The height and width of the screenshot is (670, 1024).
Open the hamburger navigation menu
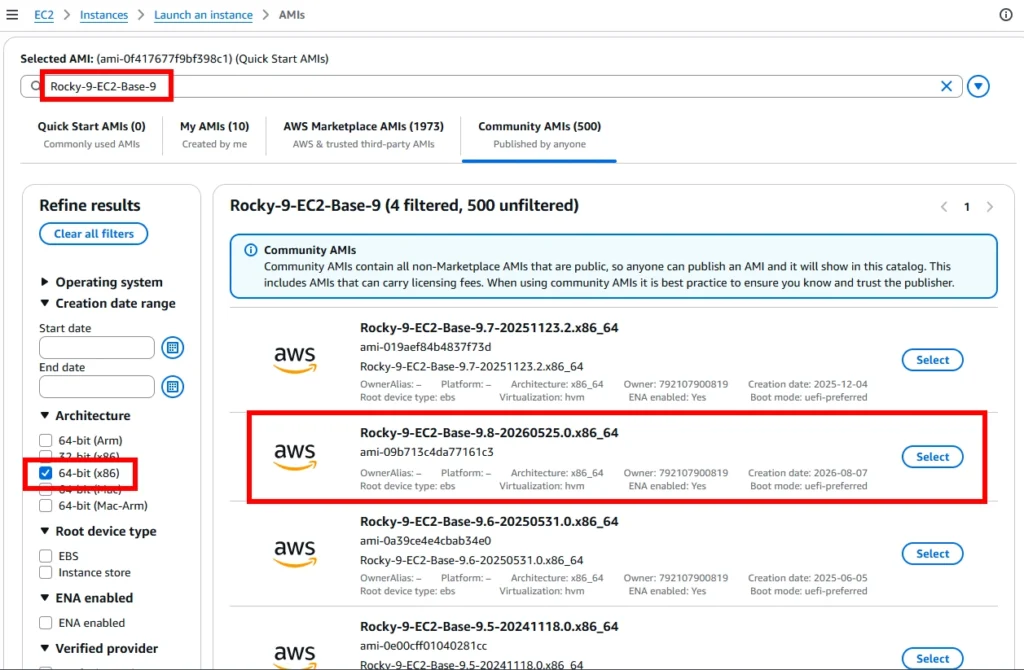12,14
